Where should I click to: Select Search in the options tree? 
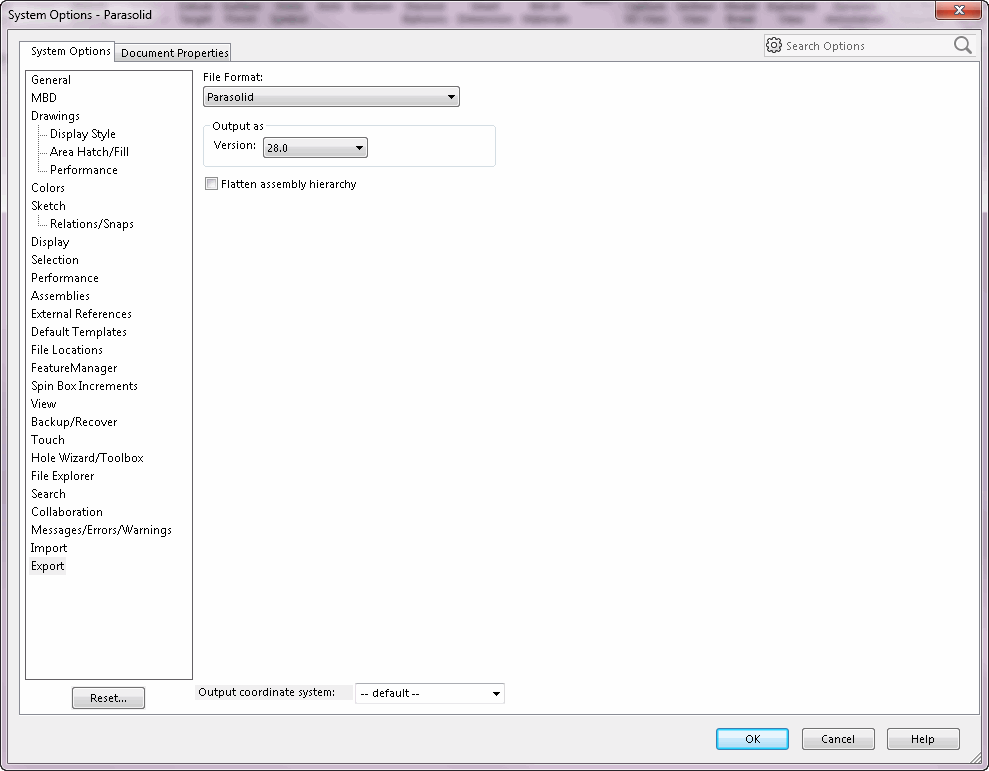[48, 493]
